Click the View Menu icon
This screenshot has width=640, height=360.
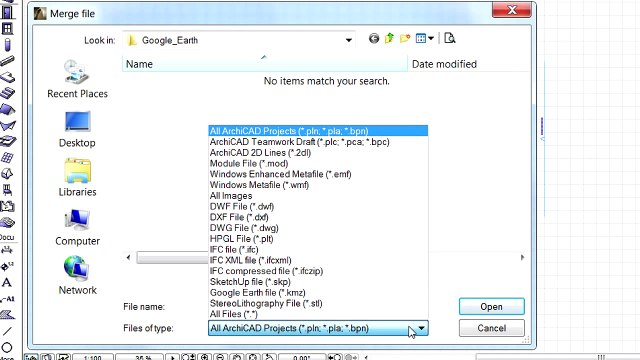coord(421,38)
